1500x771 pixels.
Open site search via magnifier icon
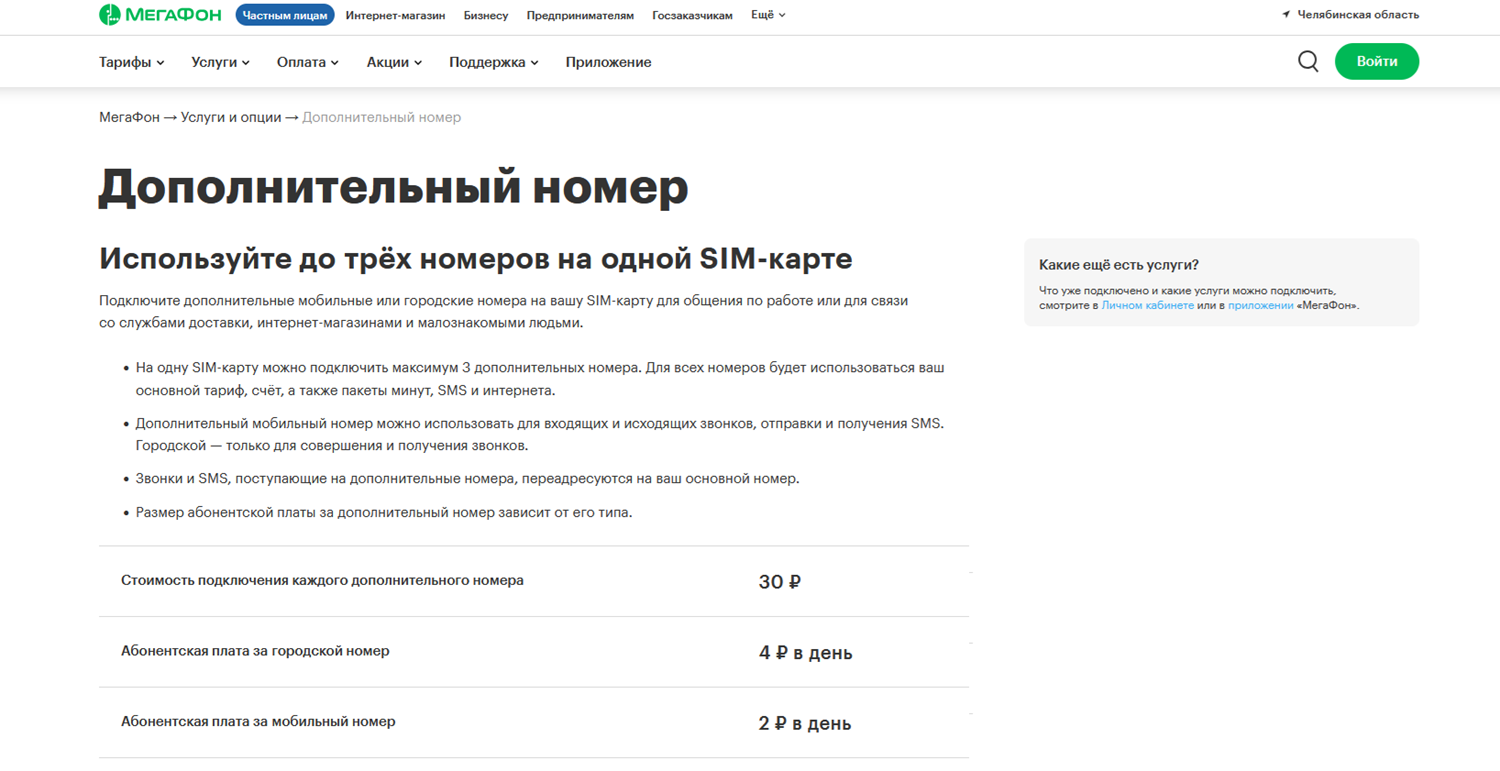[x=1308, y=62]
